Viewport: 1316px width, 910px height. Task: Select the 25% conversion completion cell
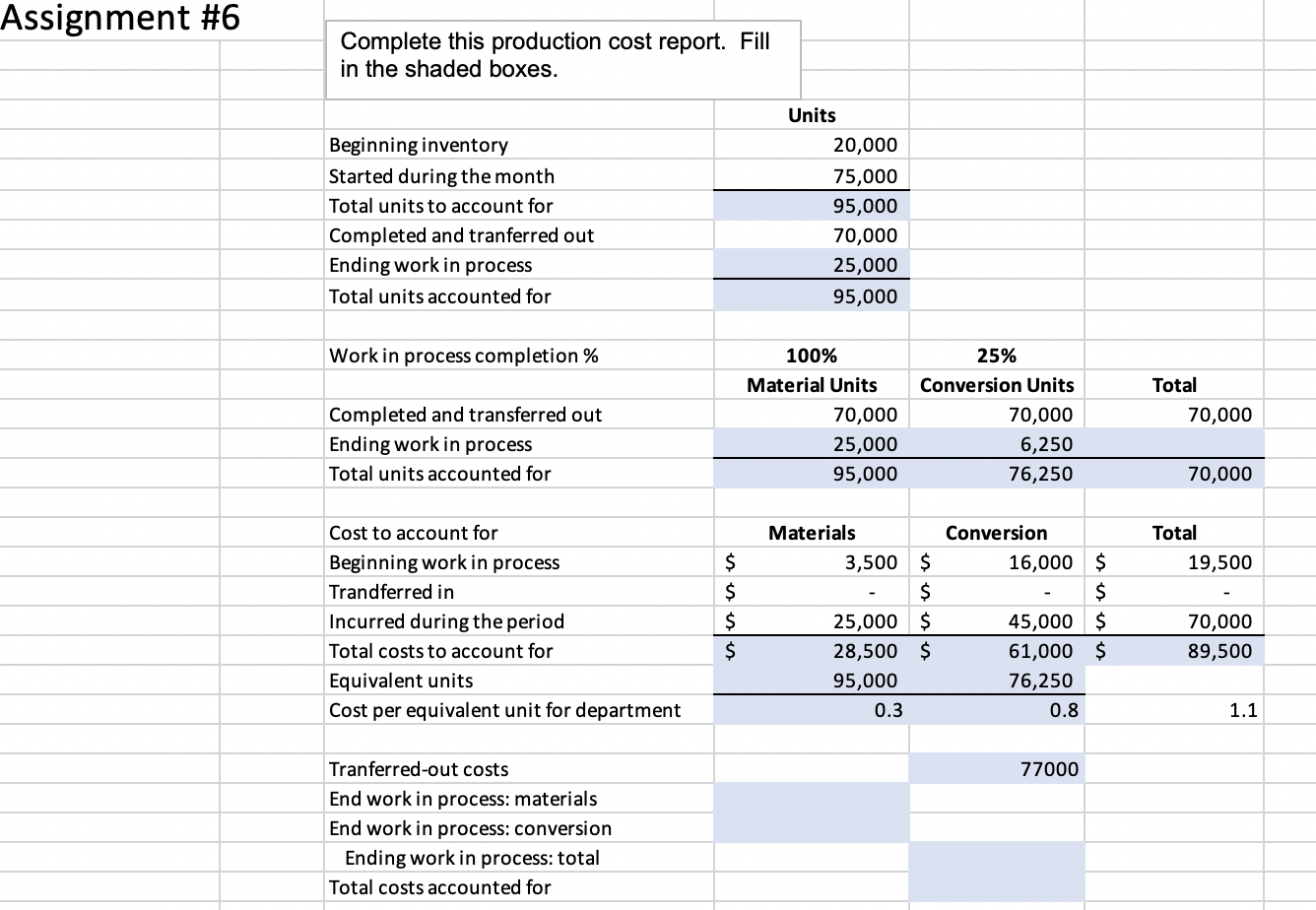996,356
